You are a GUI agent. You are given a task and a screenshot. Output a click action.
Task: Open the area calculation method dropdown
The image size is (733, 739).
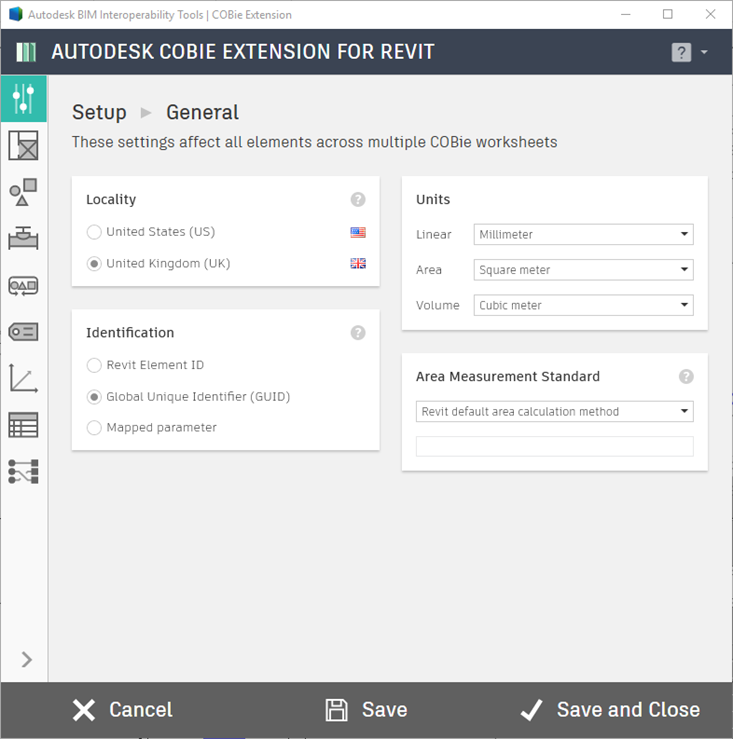point(554,411)
